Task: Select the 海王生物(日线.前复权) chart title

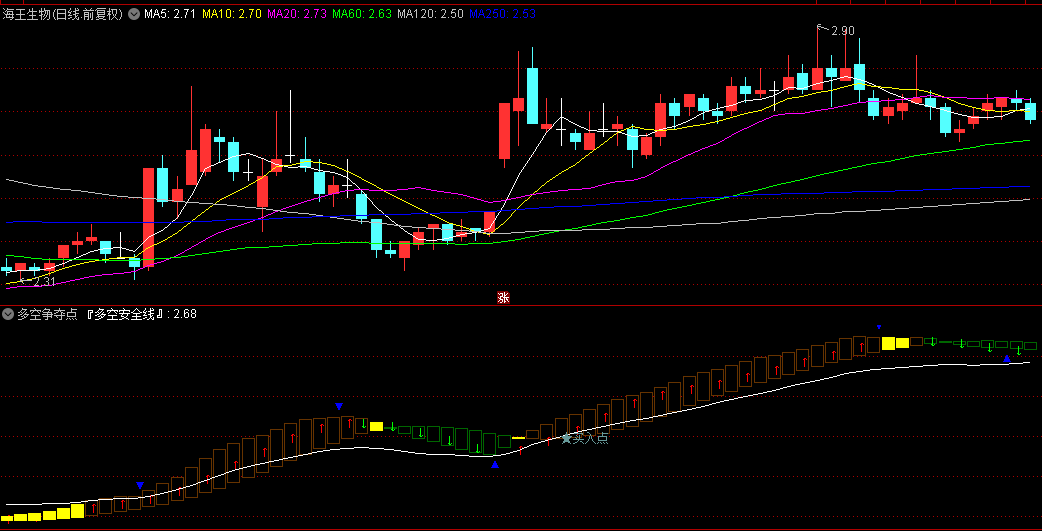Action: 64,14
